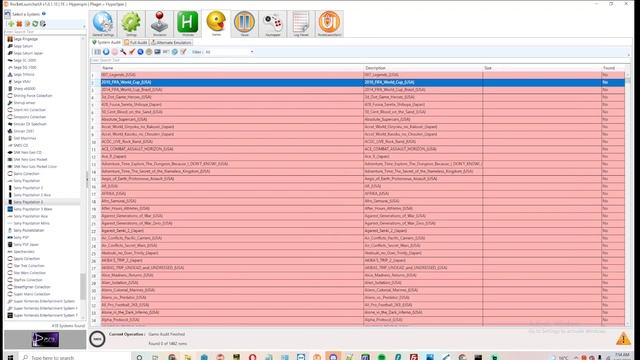Click the pink eraser icon in audit toolbar
Image resolution: width=640 pixels, height=360 pixels.
pyautogui.click(x=115, y=52)
